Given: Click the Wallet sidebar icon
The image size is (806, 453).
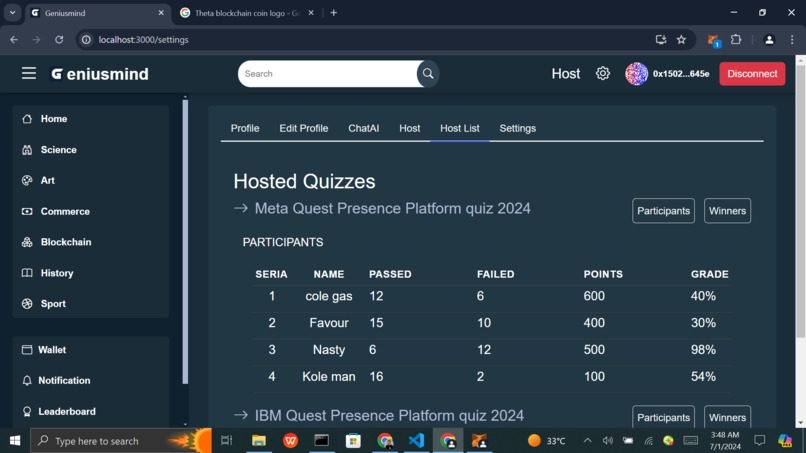Looking at the screenshot, I should pyautogui.click(x=27, y=350).
